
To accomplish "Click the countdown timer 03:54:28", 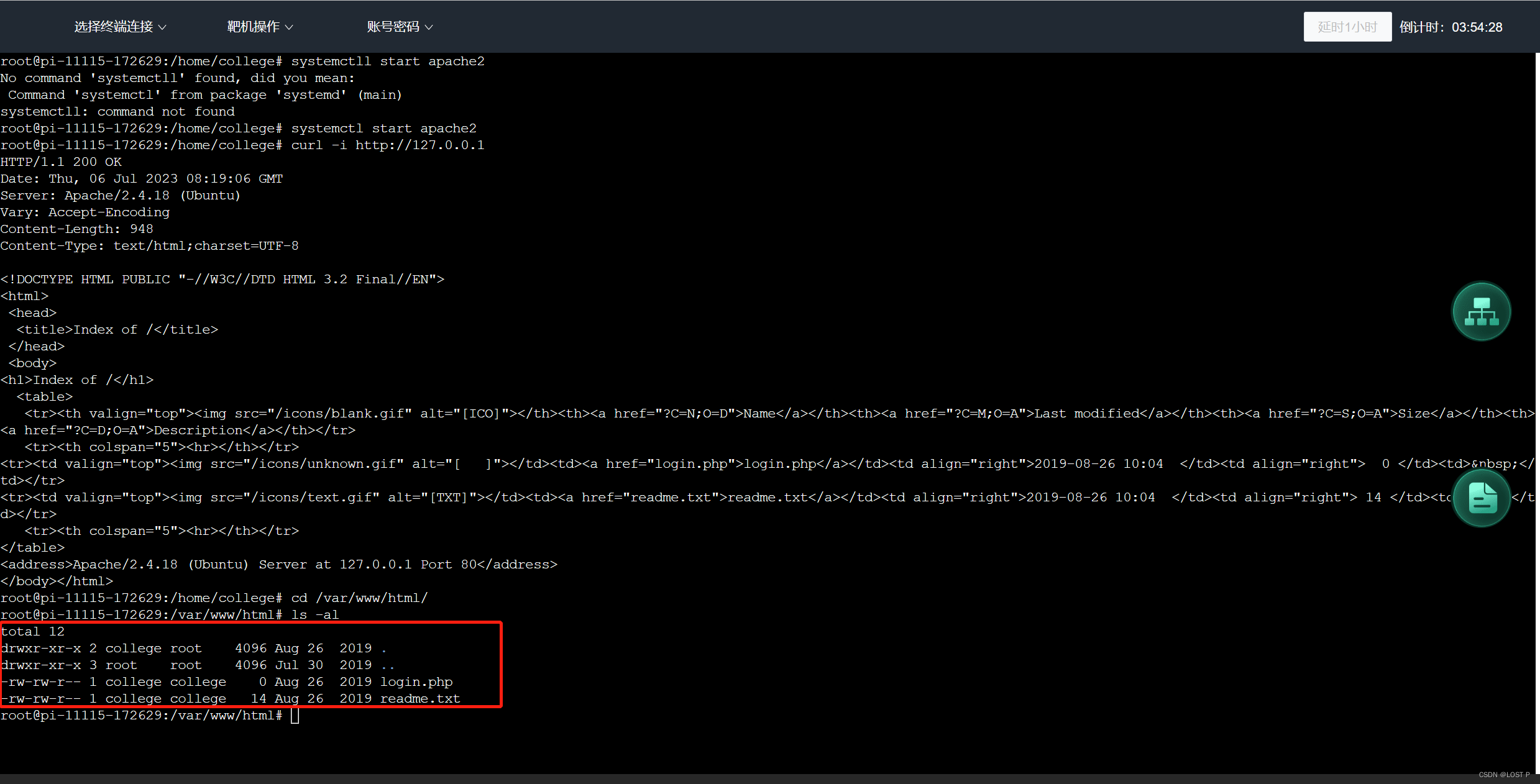I will tap(1477, 27).
